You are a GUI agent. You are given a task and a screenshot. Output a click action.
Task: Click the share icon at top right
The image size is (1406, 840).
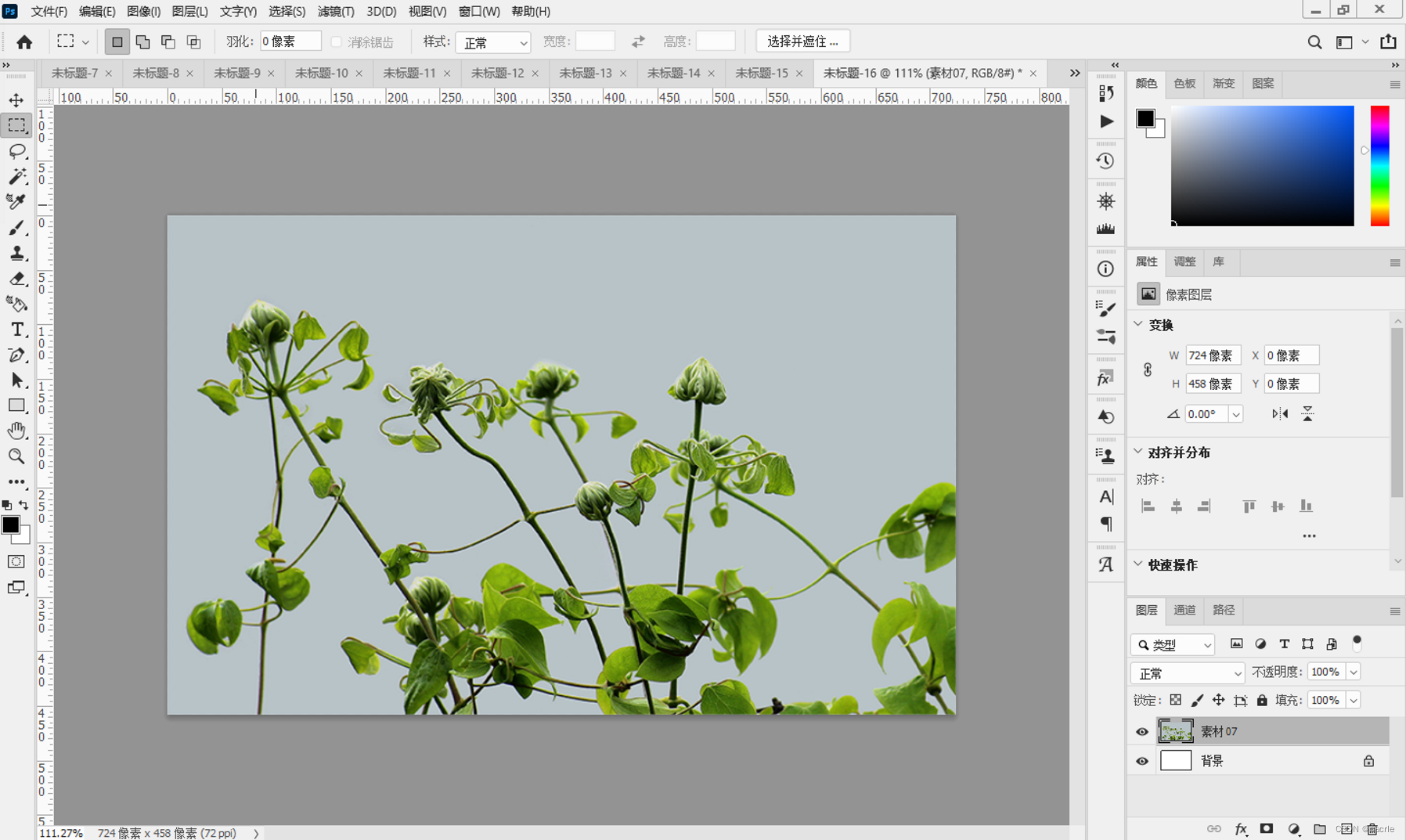1388,41
